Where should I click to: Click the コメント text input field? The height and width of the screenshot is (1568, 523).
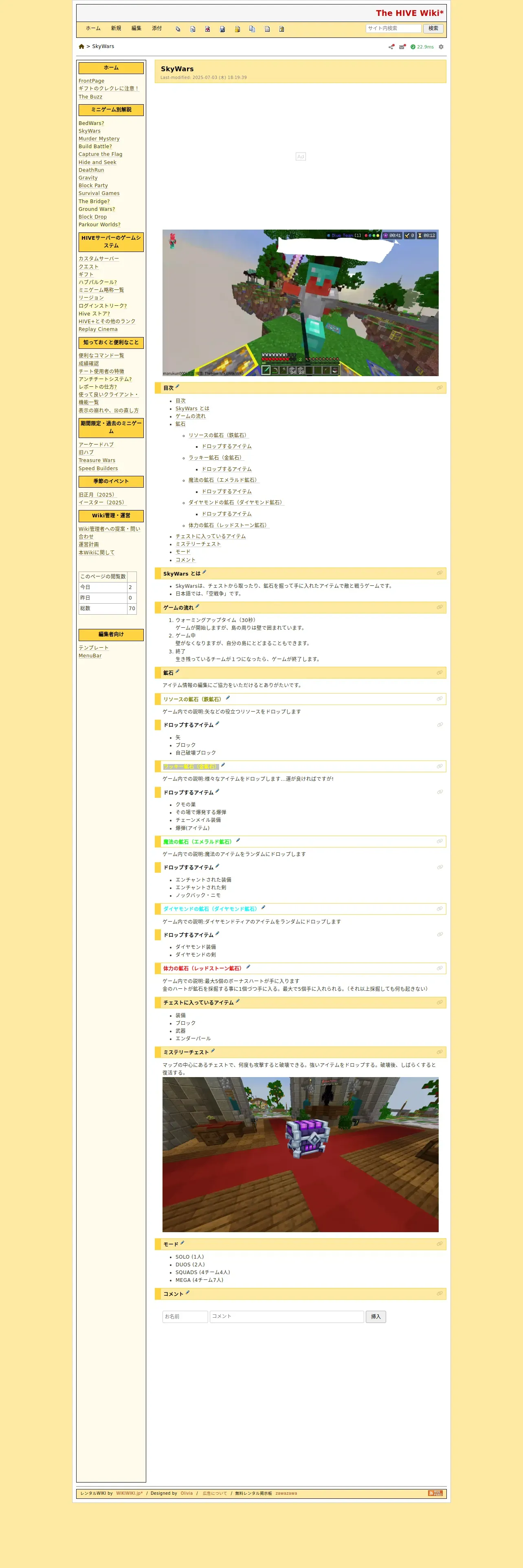coord(287,1316)
